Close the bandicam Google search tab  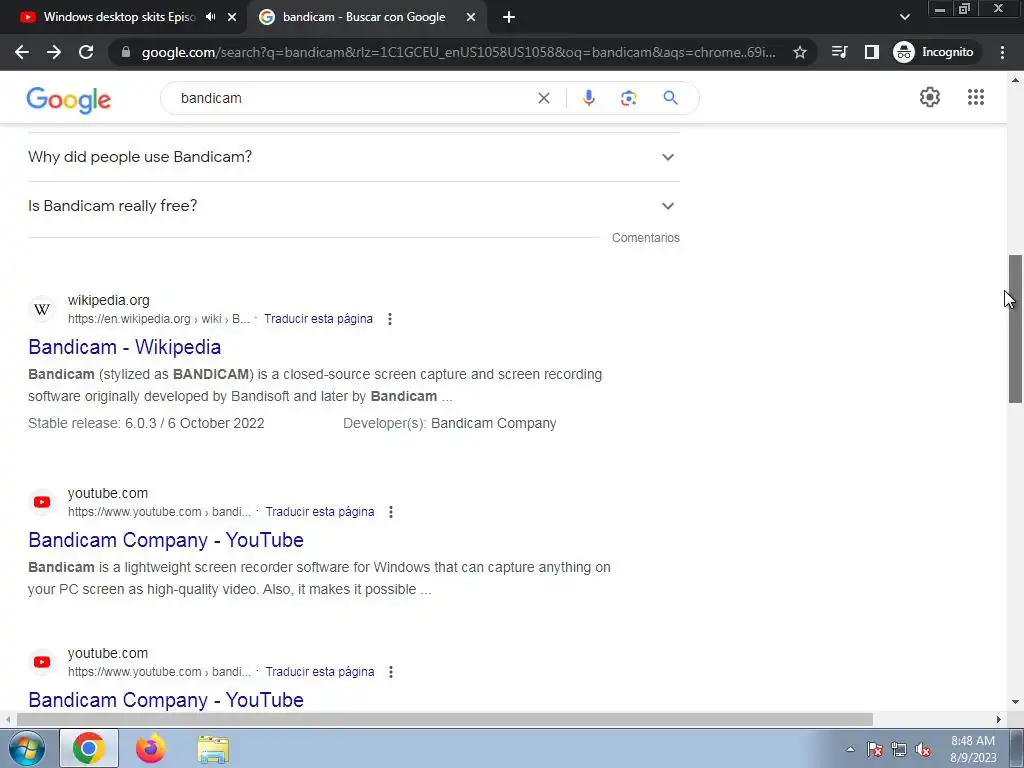click(x=471, y=17)
